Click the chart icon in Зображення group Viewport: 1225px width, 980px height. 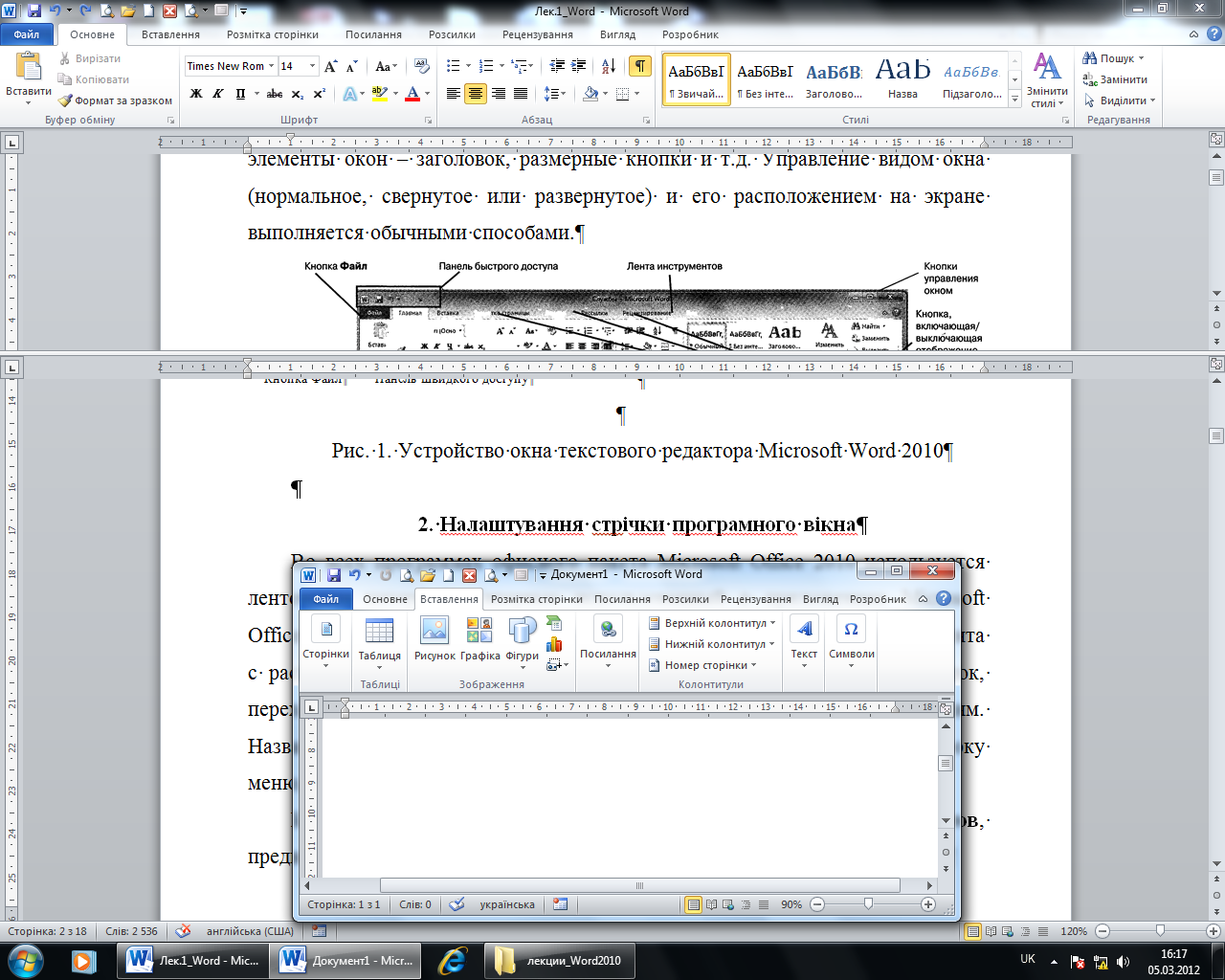tap(554, 644)
